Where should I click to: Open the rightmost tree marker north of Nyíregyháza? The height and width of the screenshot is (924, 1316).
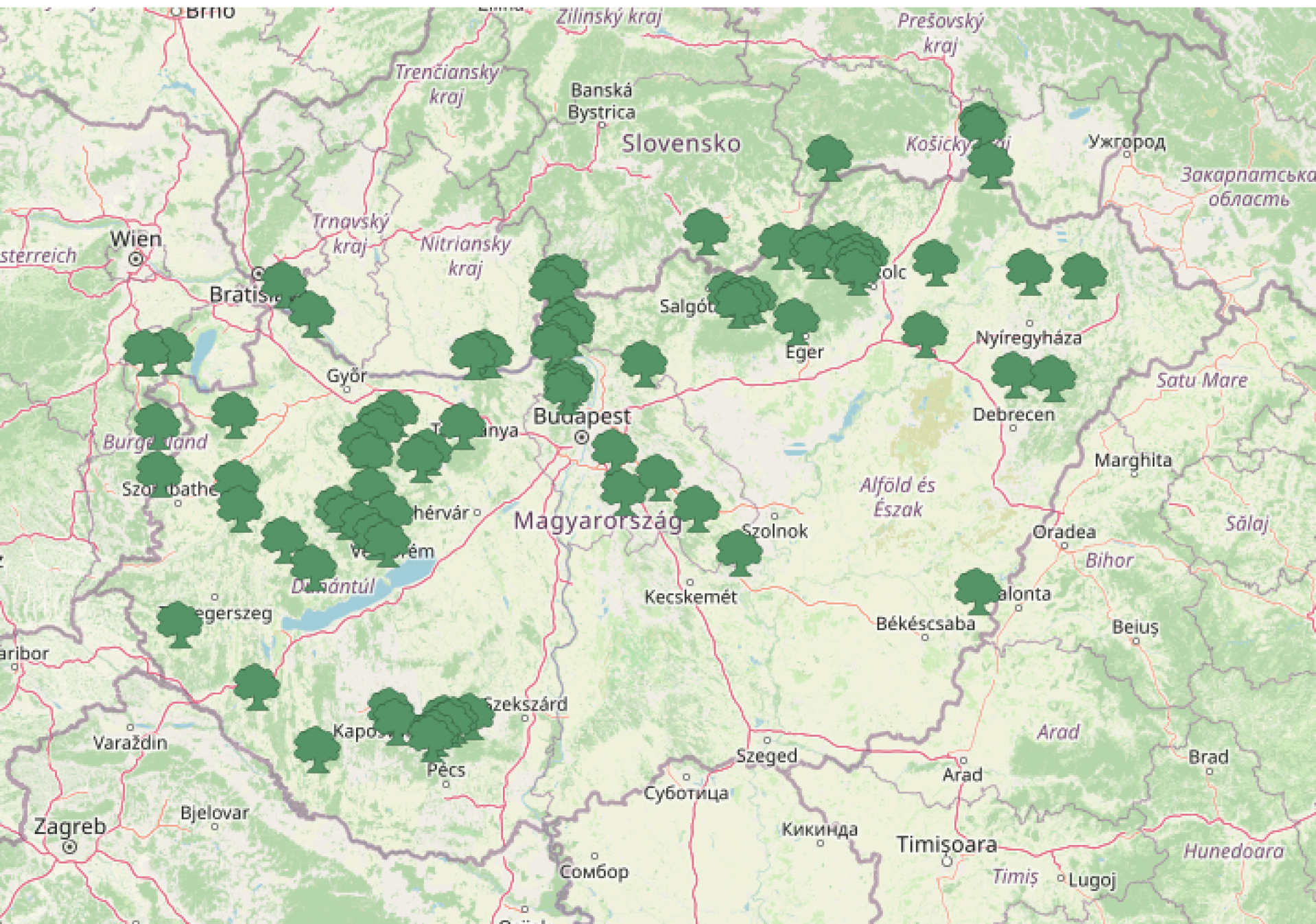pos(1084,275)
